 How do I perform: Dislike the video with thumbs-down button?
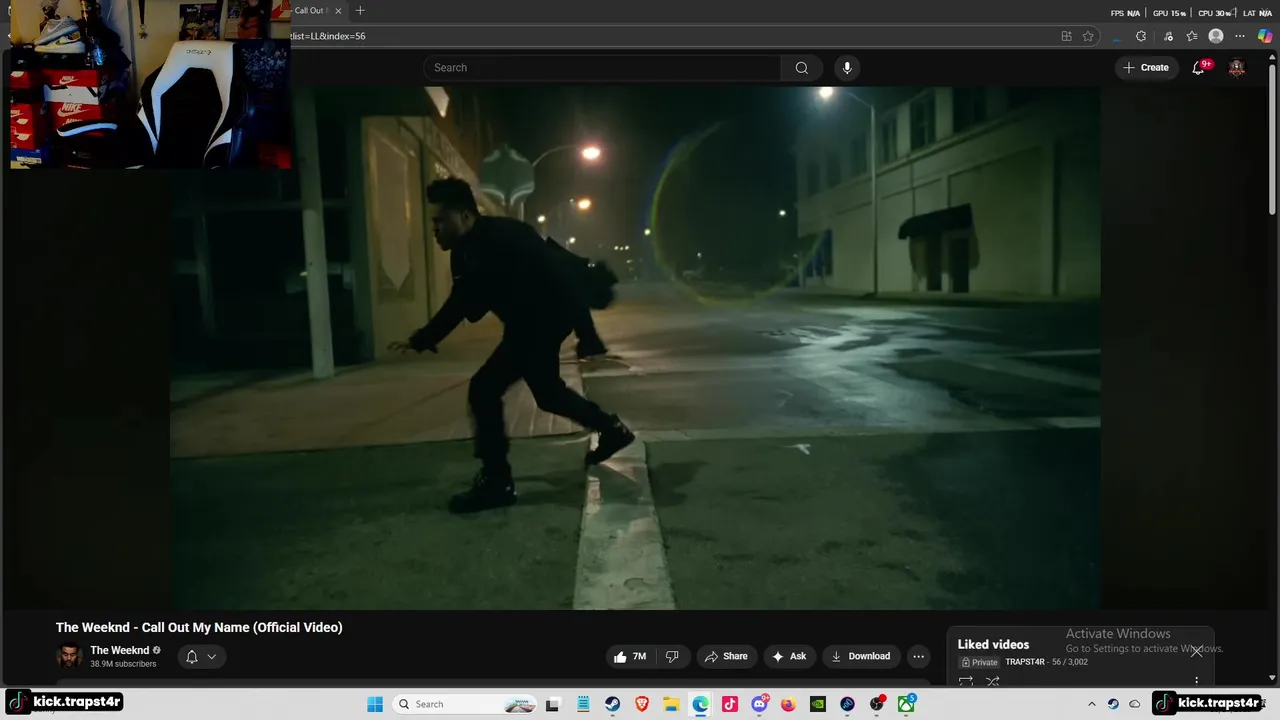pyautogui.click(x=672, y=657)
